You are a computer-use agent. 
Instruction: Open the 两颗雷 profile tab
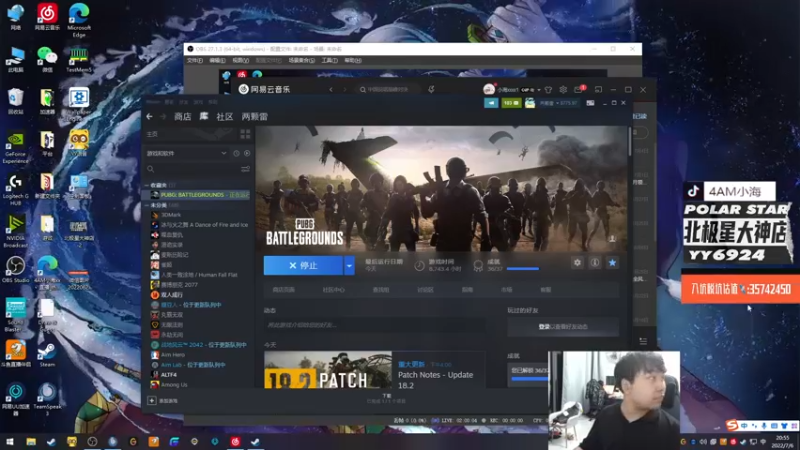tap(255, 116)
